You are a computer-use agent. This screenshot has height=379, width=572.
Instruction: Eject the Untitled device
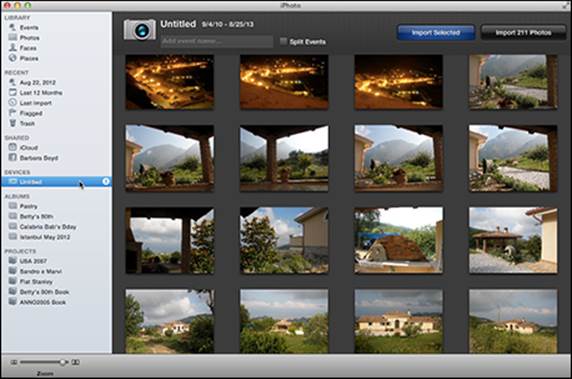coord(106,181)
